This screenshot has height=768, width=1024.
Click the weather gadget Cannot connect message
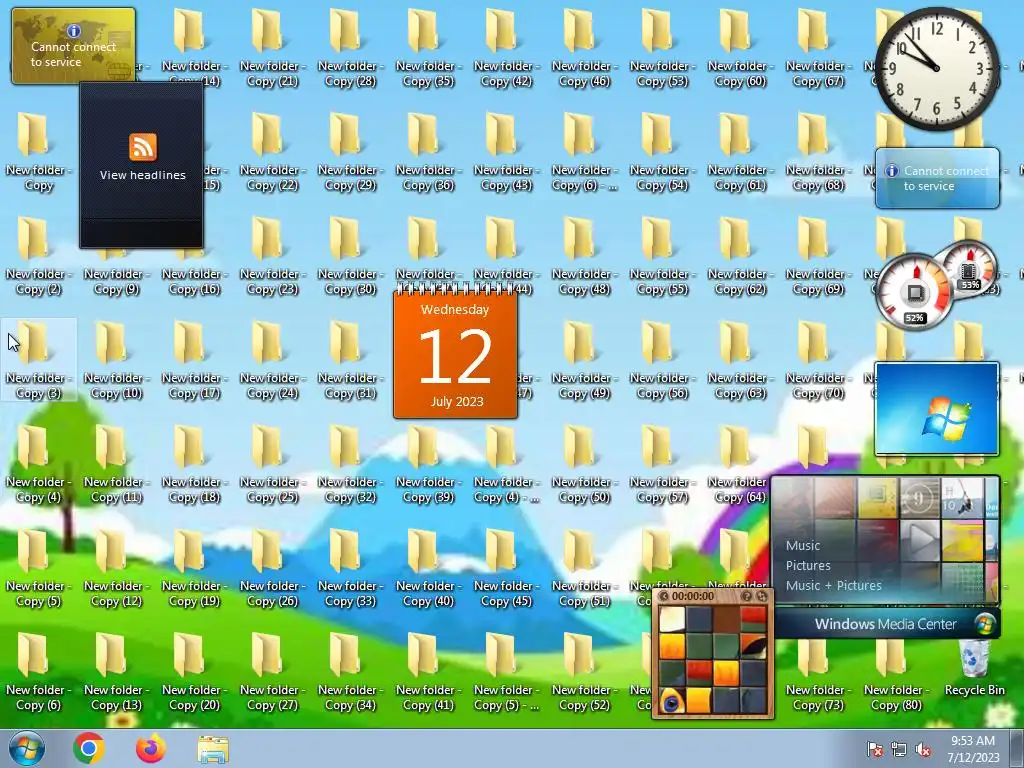(946, 178)
